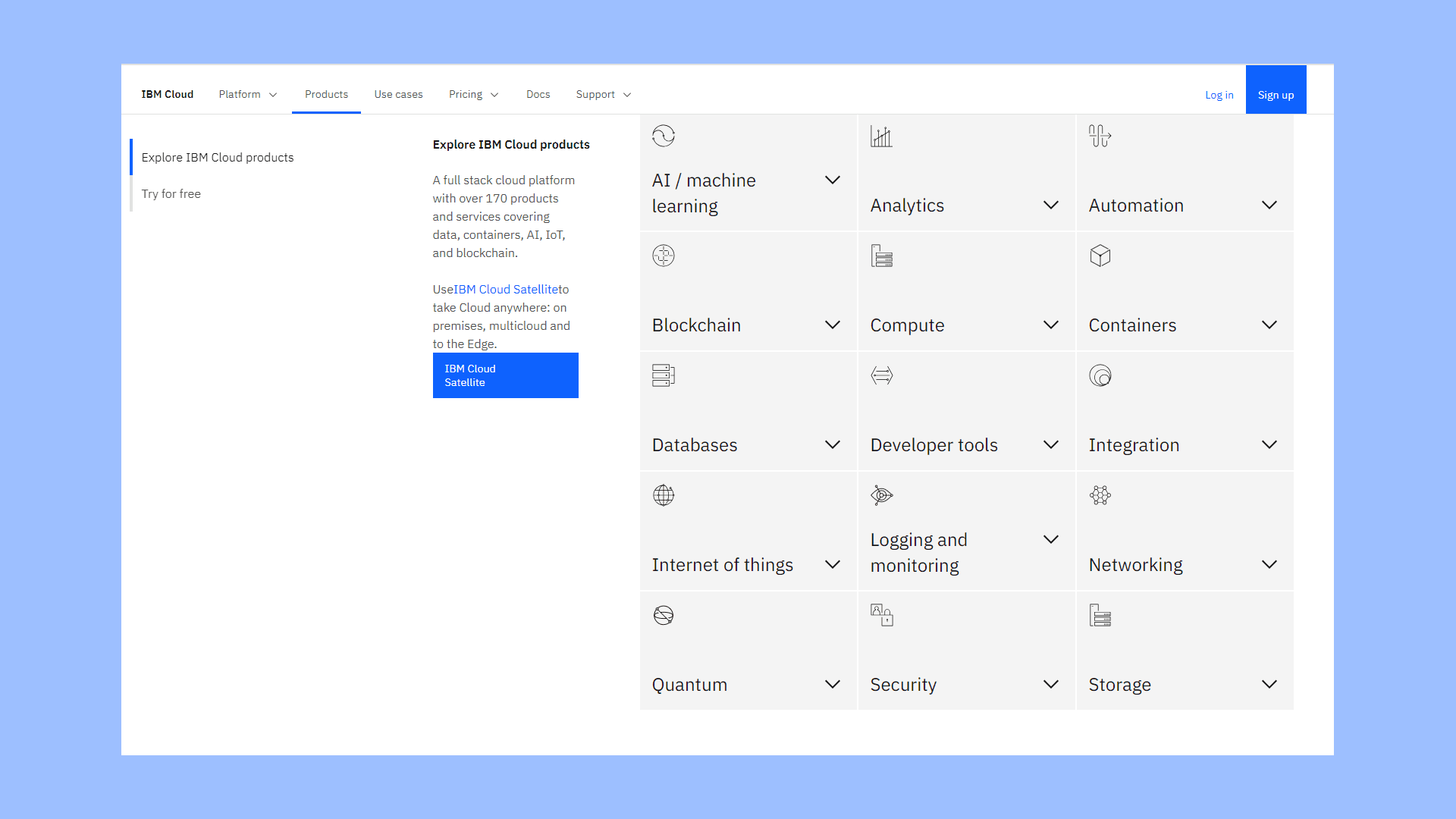Click the Blockchain category icon
Viewport: 1456px width, 819px height.
coord(664,256)
